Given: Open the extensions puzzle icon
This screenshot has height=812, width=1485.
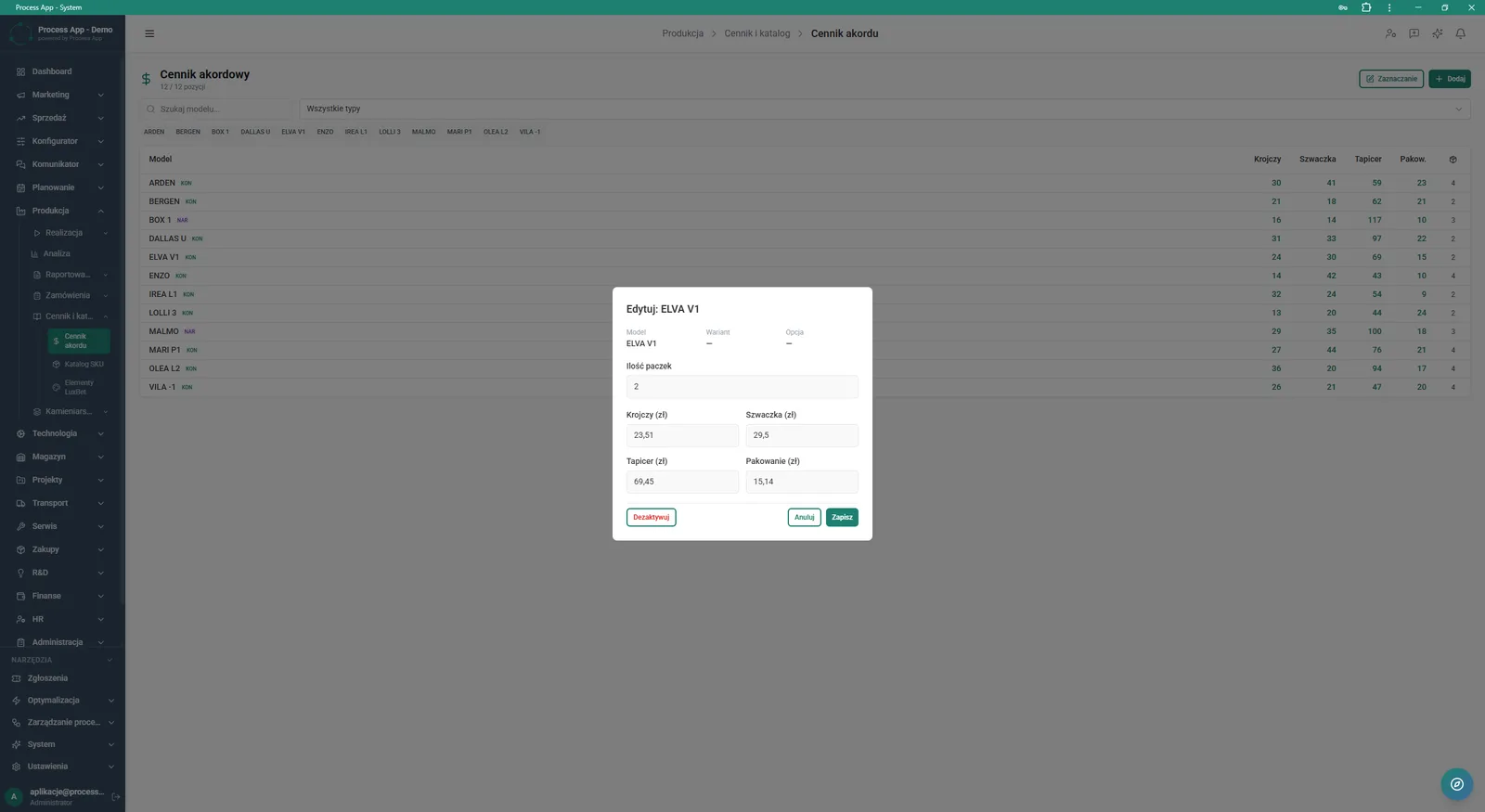Looking at the screenshot, I should (1366, 7).
